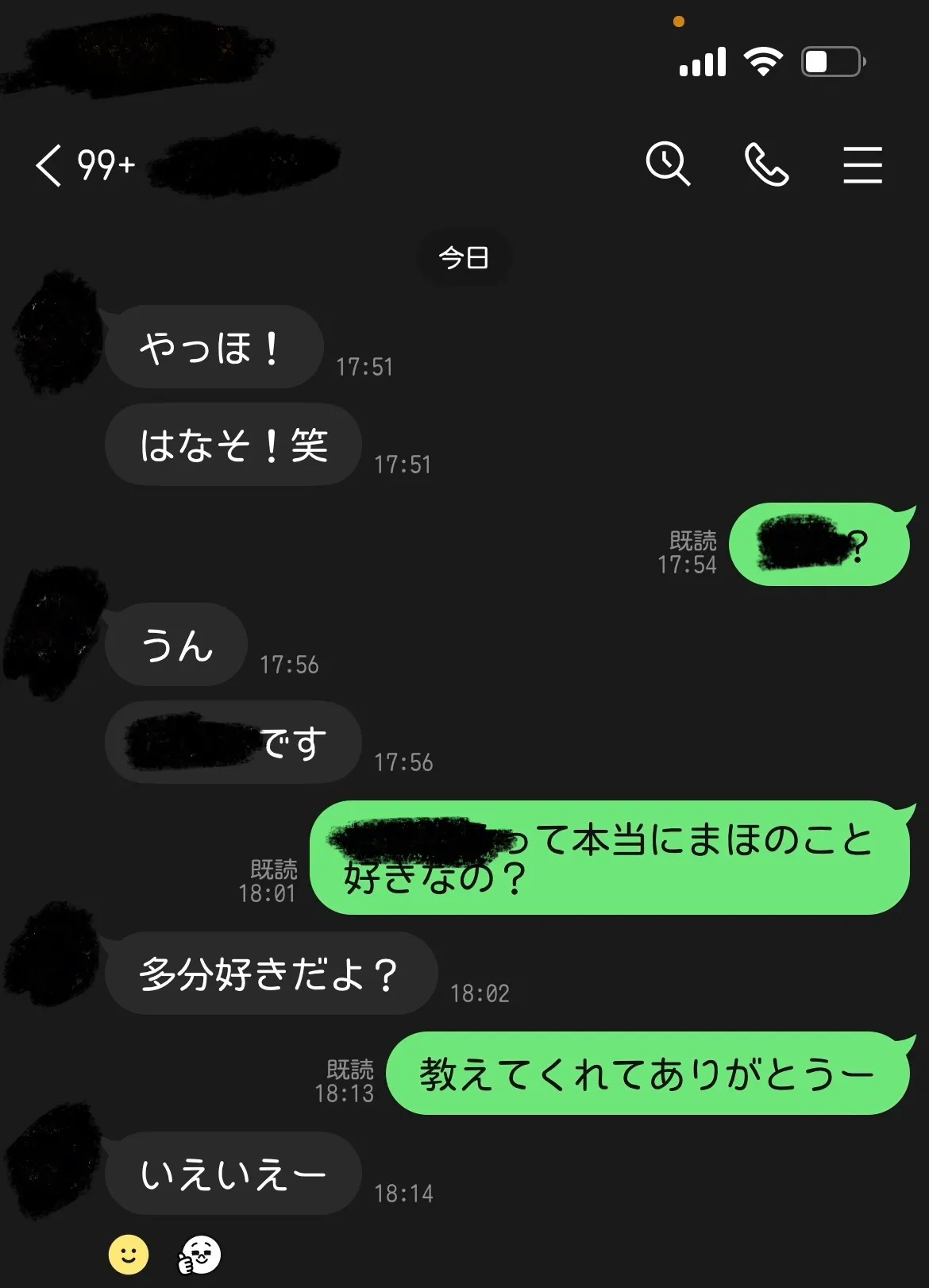Tap the battery indicator in status bar

coord(833,61)
